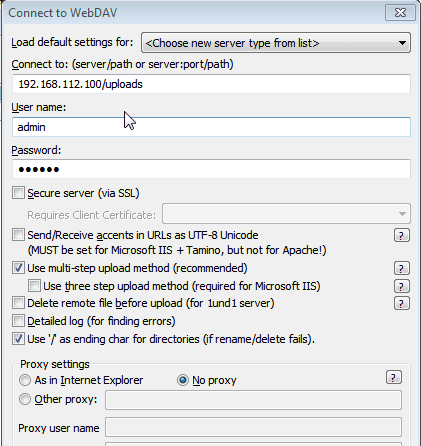
Task: Focus the Password input field
Action: (211, 169)
